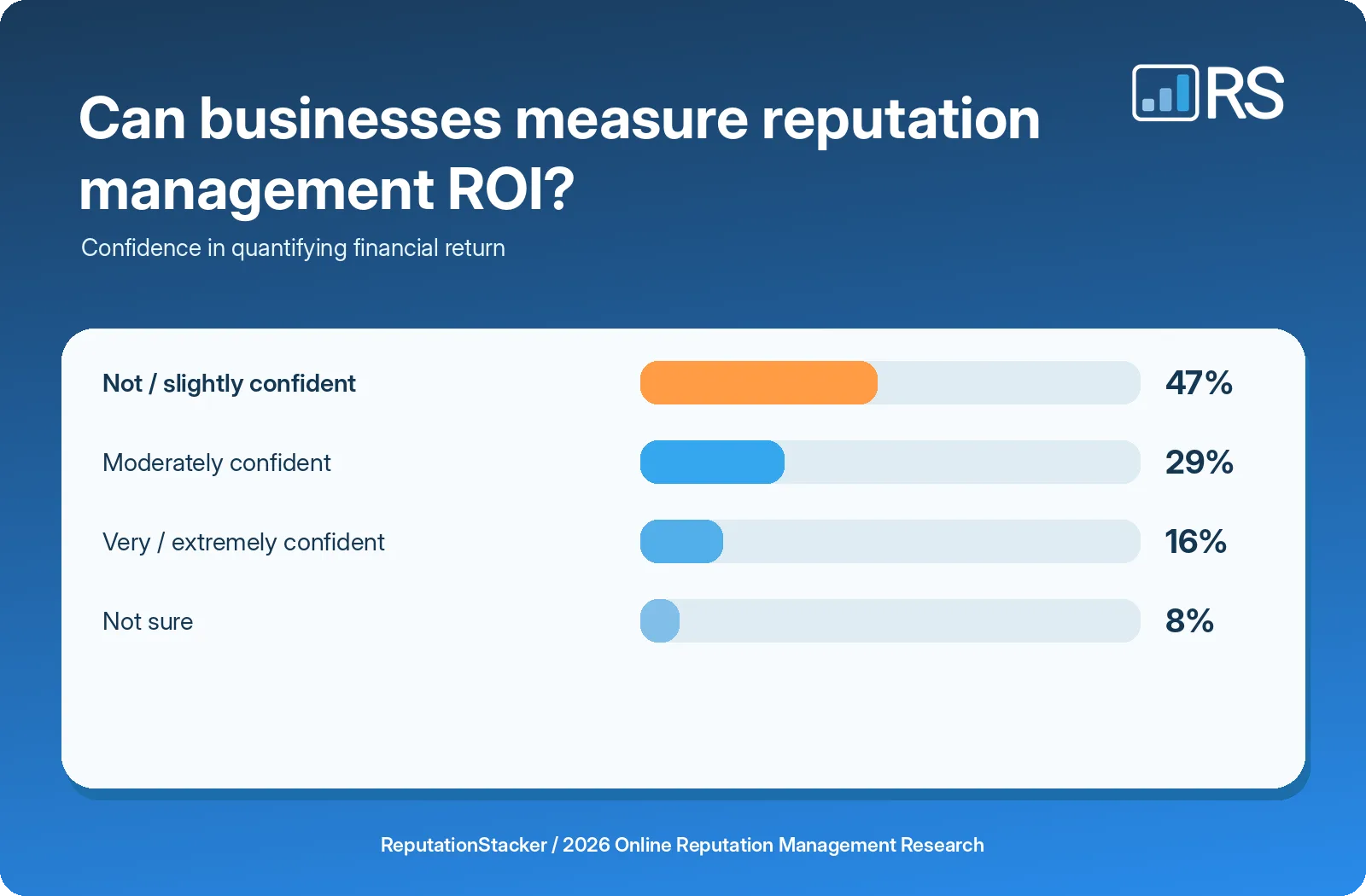
Task: Select the orange 47% progress bar
Action: click(x=759, y=382)
